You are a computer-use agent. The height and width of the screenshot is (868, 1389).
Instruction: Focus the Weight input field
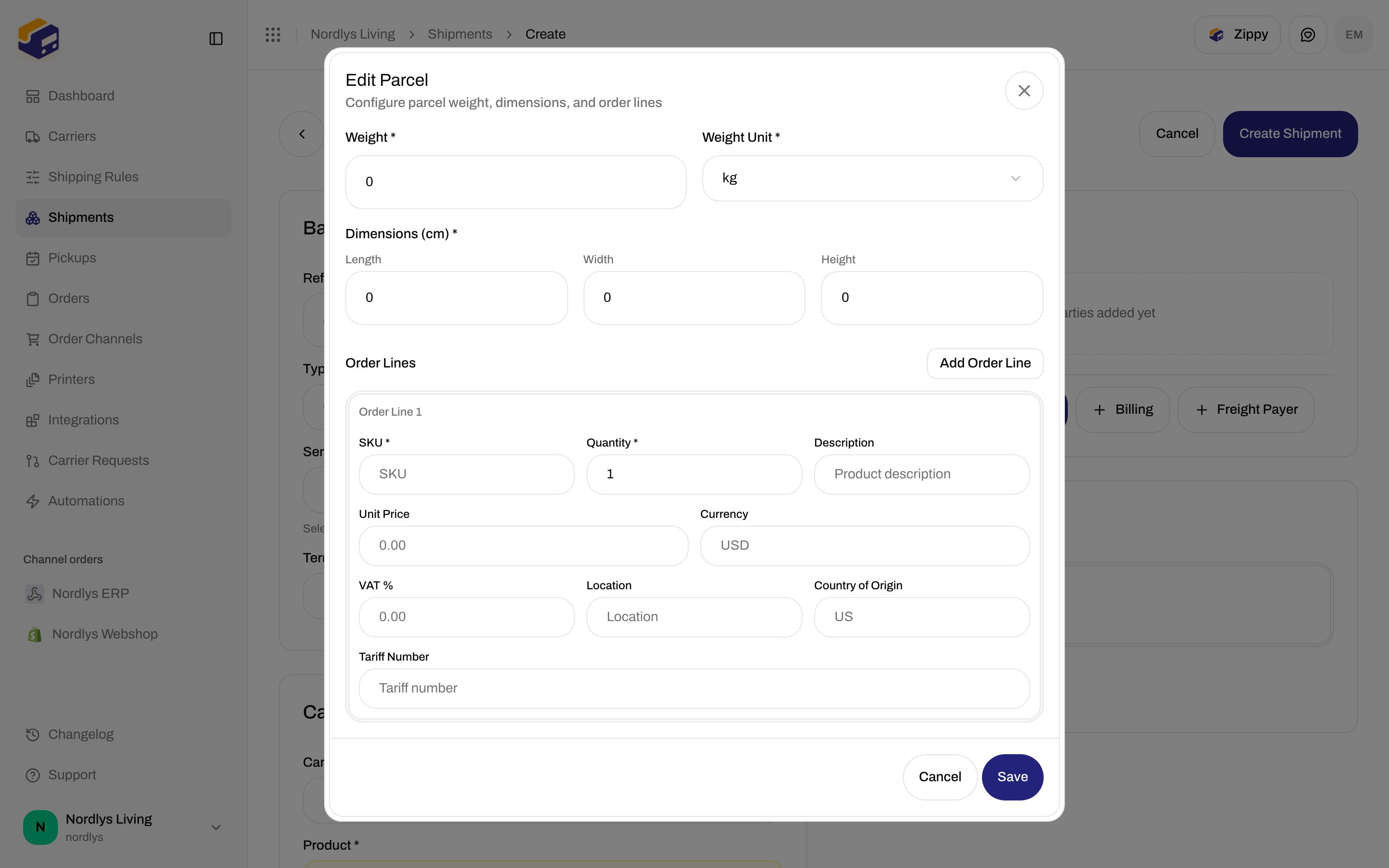click(516, 183)
